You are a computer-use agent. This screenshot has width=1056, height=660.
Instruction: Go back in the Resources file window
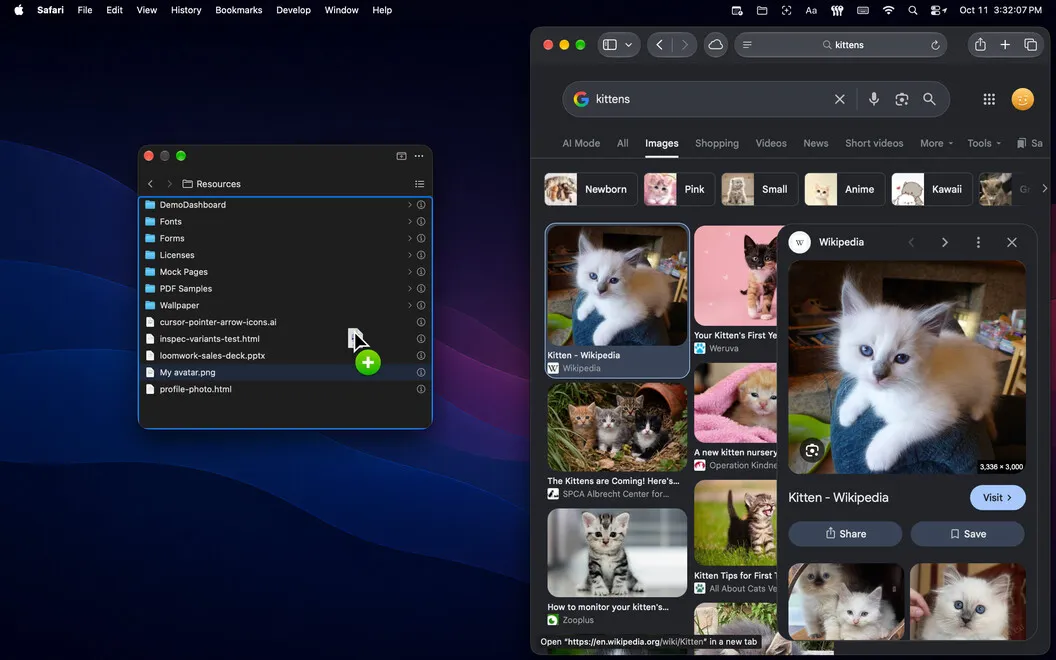coord(150,184)
